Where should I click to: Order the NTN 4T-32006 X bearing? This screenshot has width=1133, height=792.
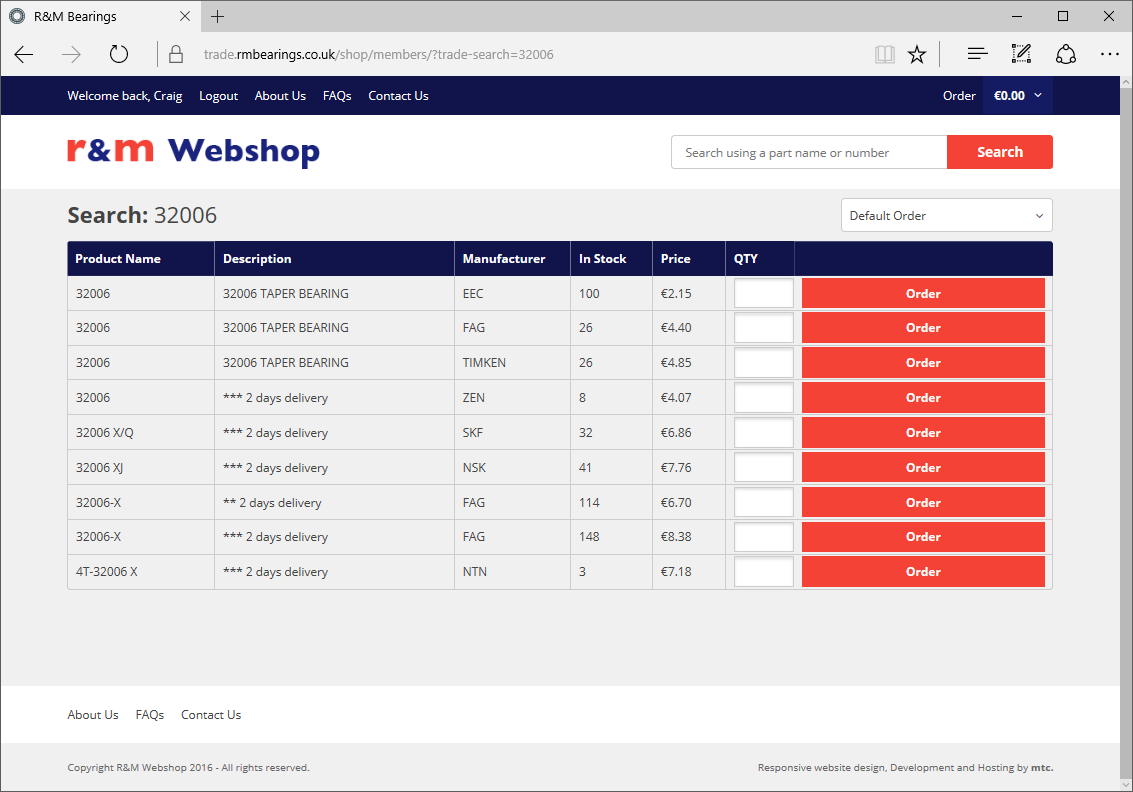pyautogui.click(x=923, y=572)
